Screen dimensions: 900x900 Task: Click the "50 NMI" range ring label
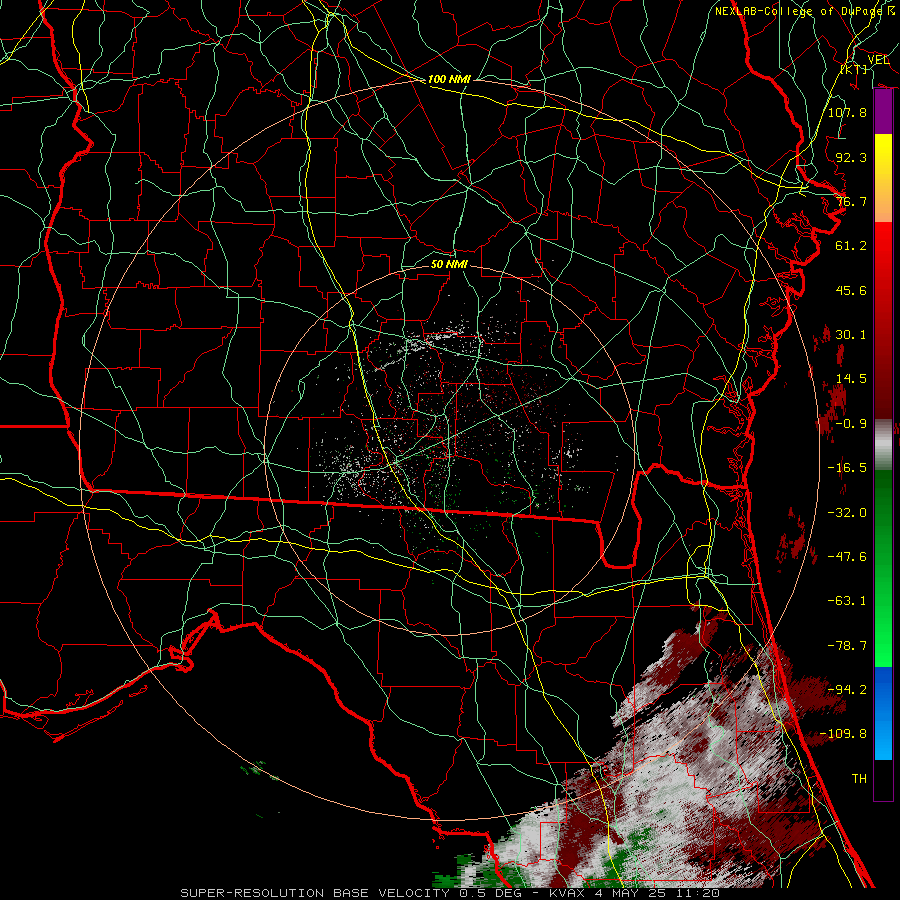pos(449,264)
